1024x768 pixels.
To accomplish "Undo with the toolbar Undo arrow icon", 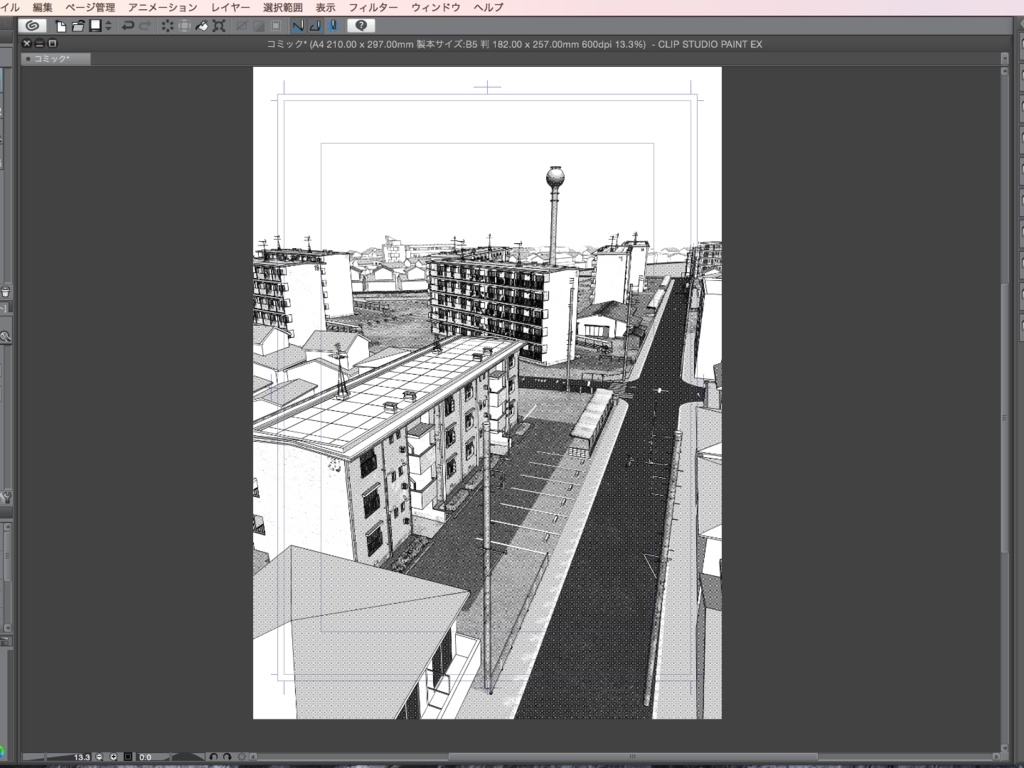I will click(129, 27).
